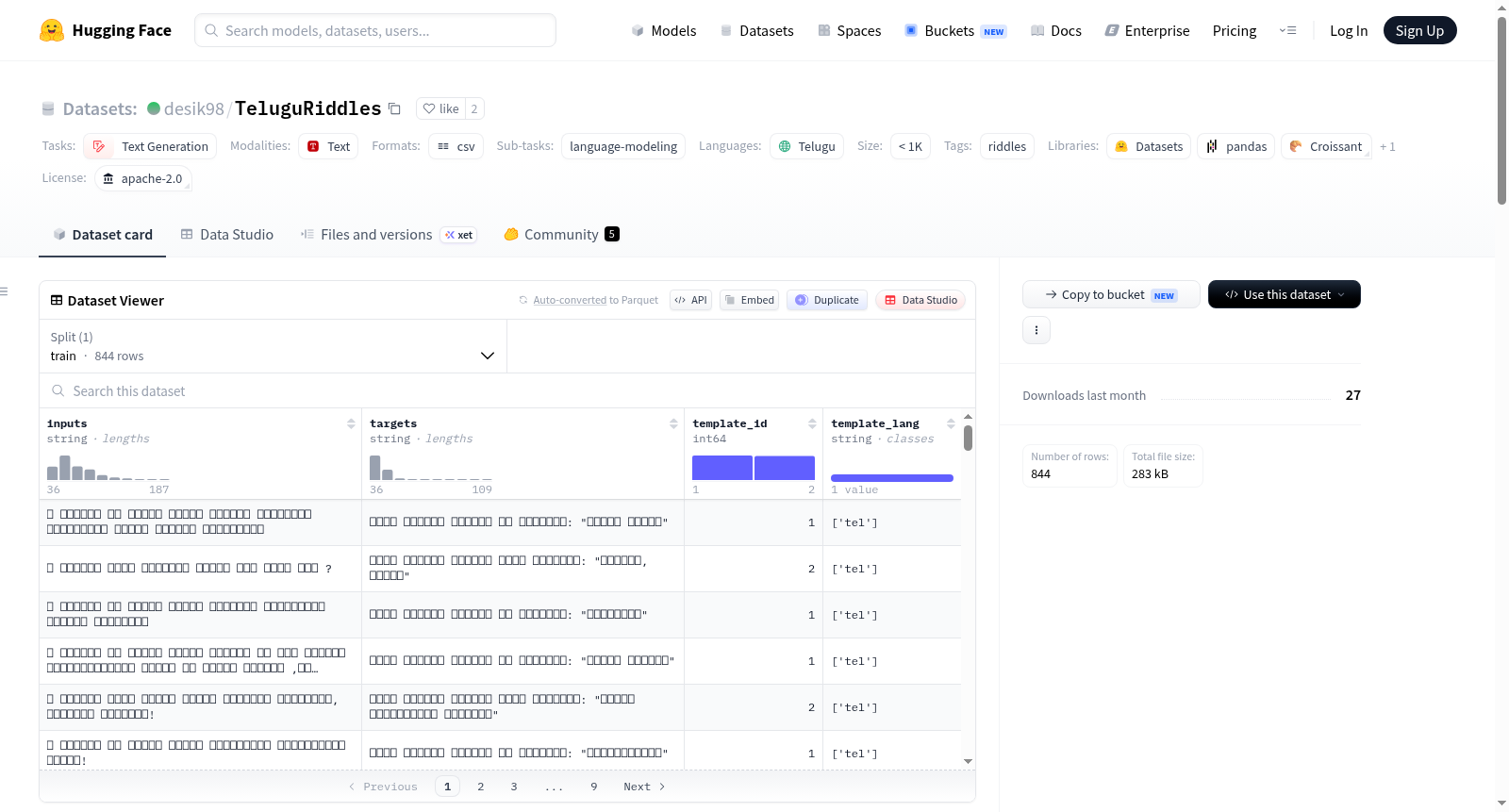Sort by the inputs column arrows

[x=351, y=423]
